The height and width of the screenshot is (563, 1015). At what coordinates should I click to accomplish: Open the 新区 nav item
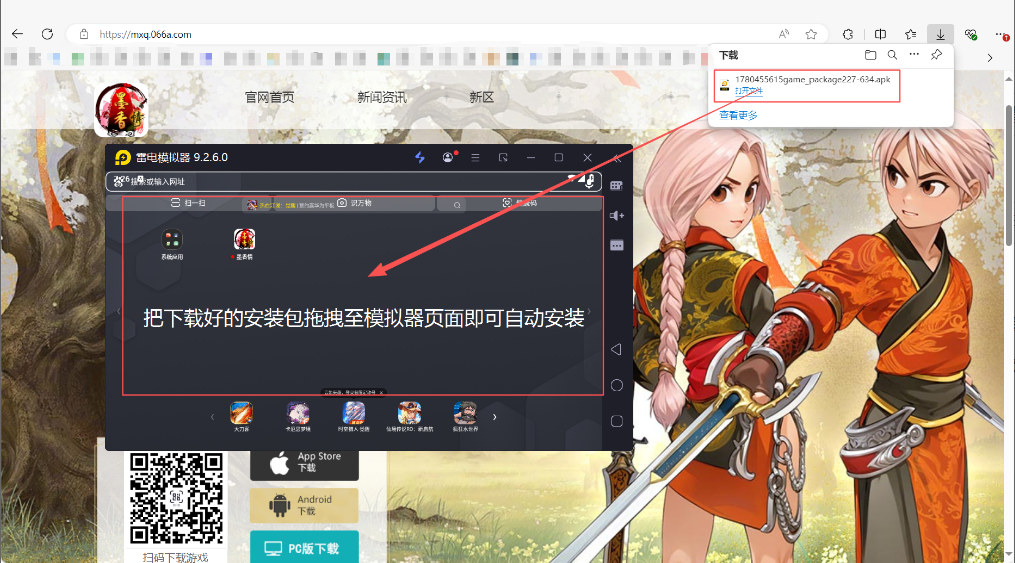(482, 97)
